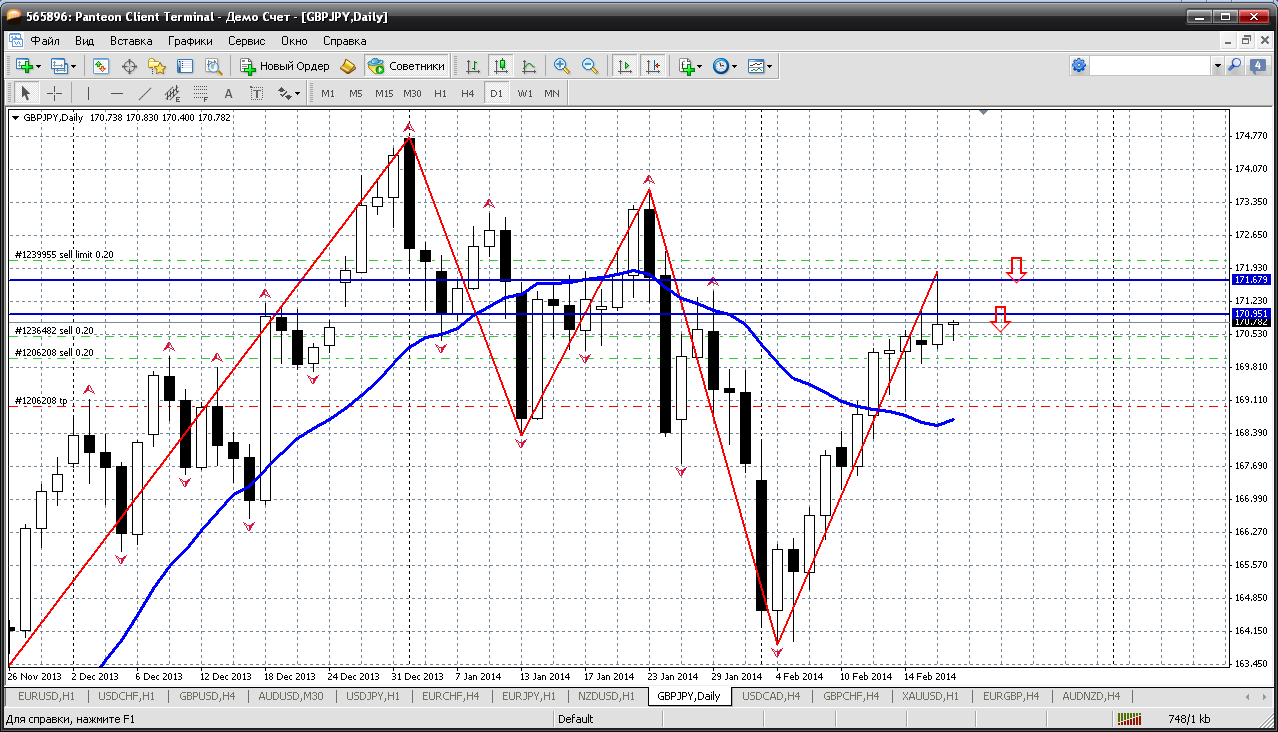Open the Сервис menu
Viewport: 1278px width, 732px height.
click(246, 41)
